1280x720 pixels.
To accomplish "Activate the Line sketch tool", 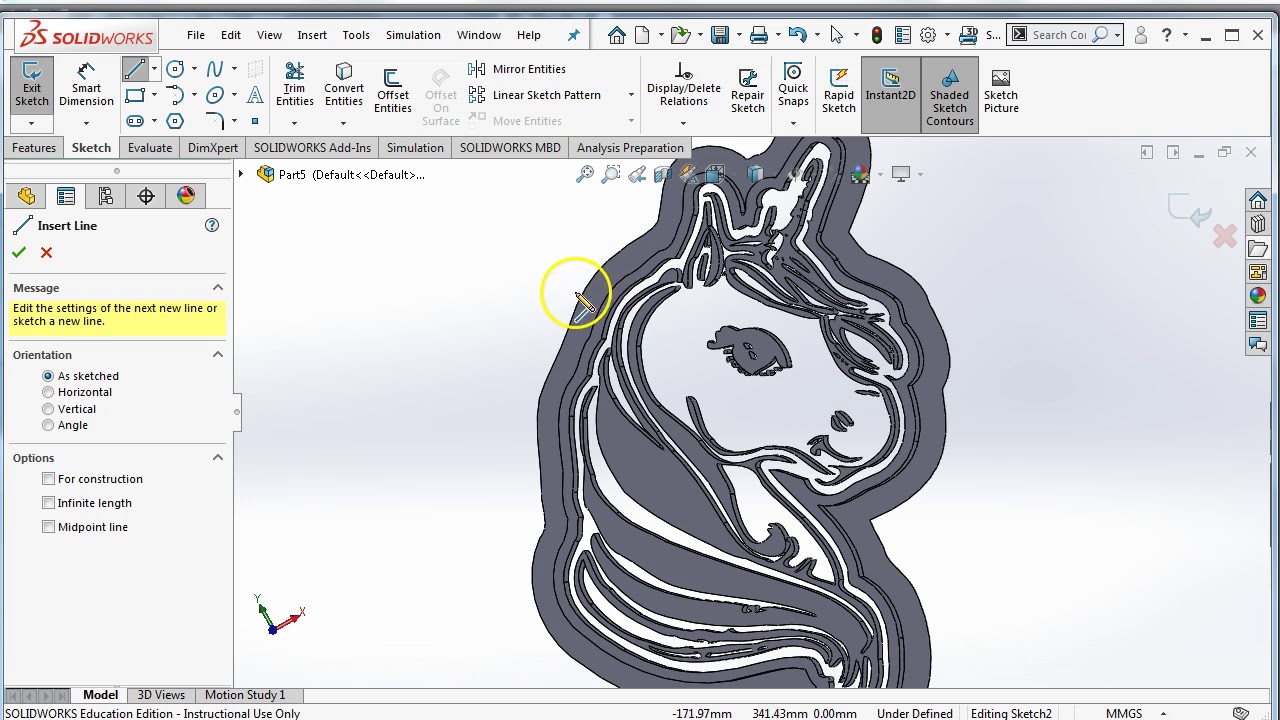I will (x=134, y=69).
